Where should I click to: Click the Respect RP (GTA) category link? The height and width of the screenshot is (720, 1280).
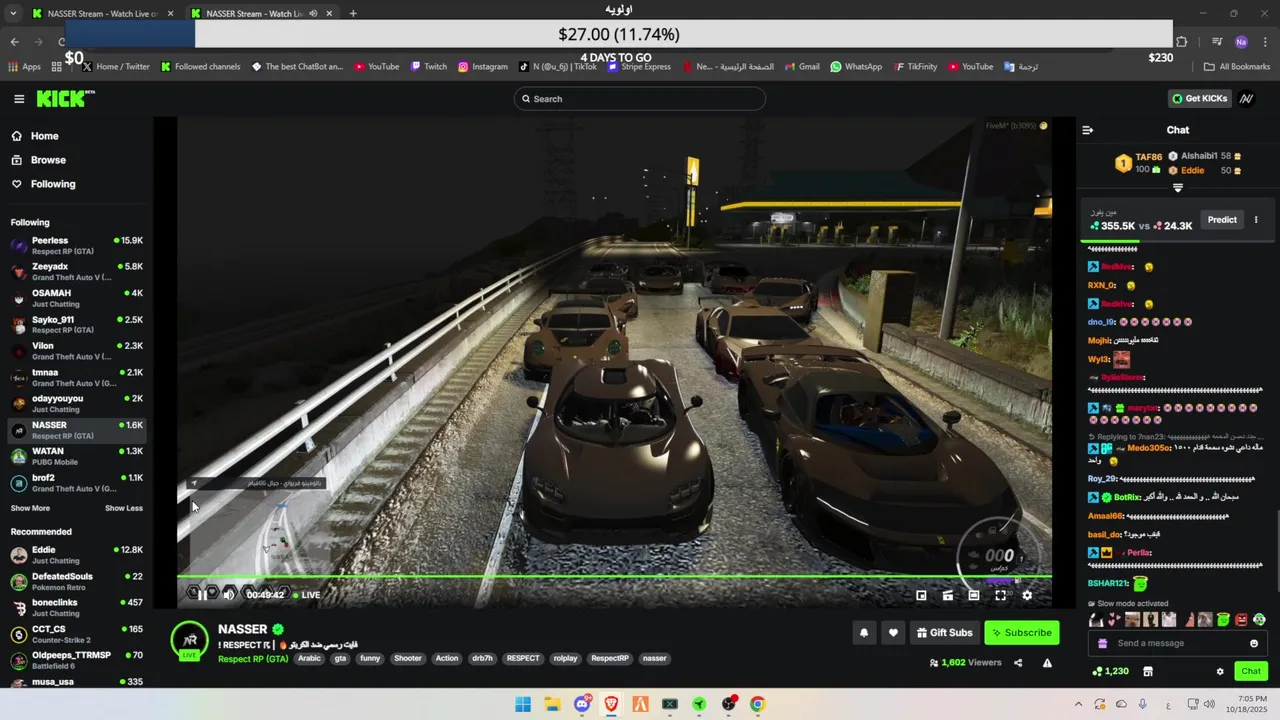point(253,659)
